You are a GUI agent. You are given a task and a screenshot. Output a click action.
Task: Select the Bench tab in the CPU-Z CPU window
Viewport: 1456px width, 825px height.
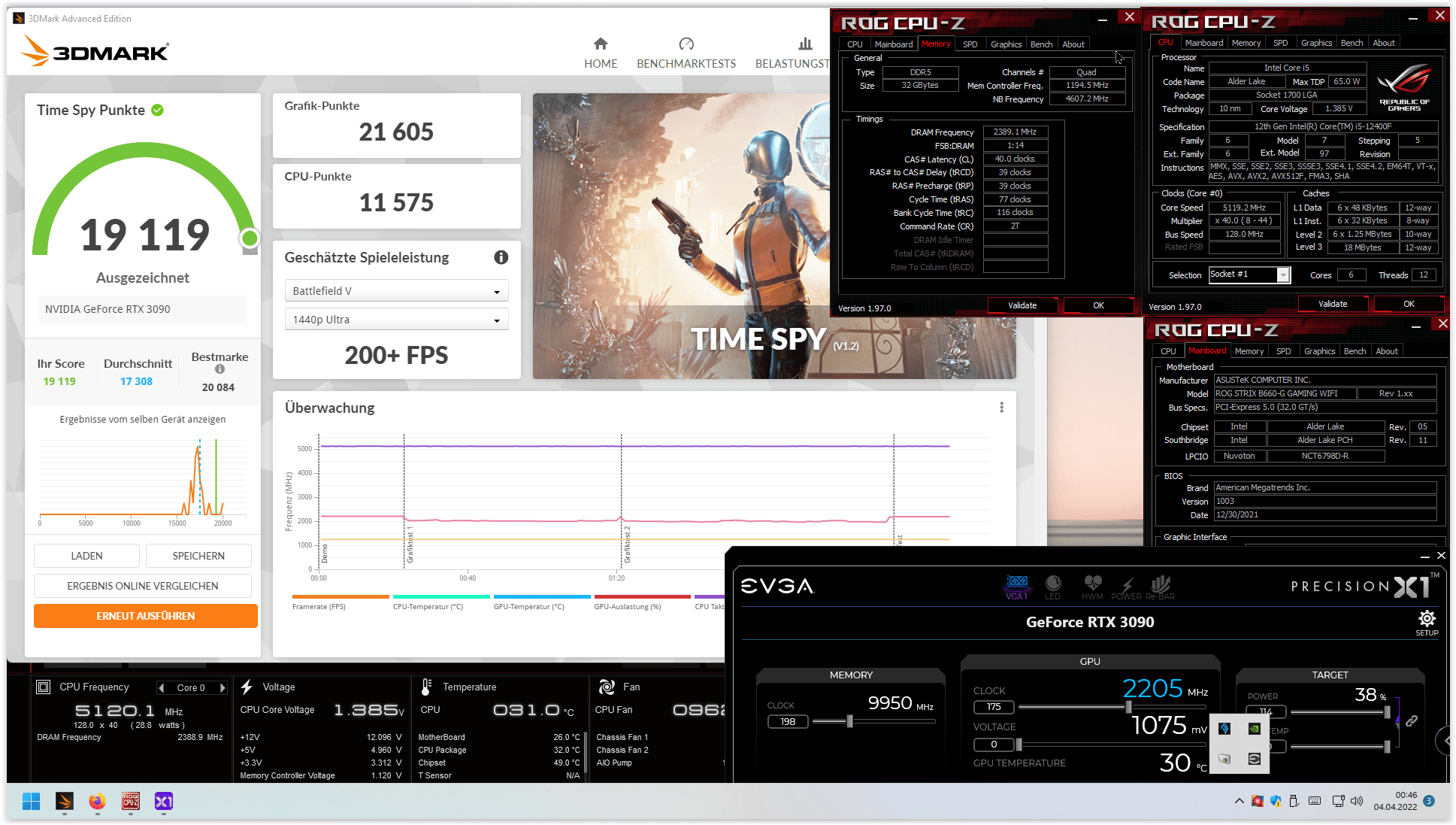1352,43
